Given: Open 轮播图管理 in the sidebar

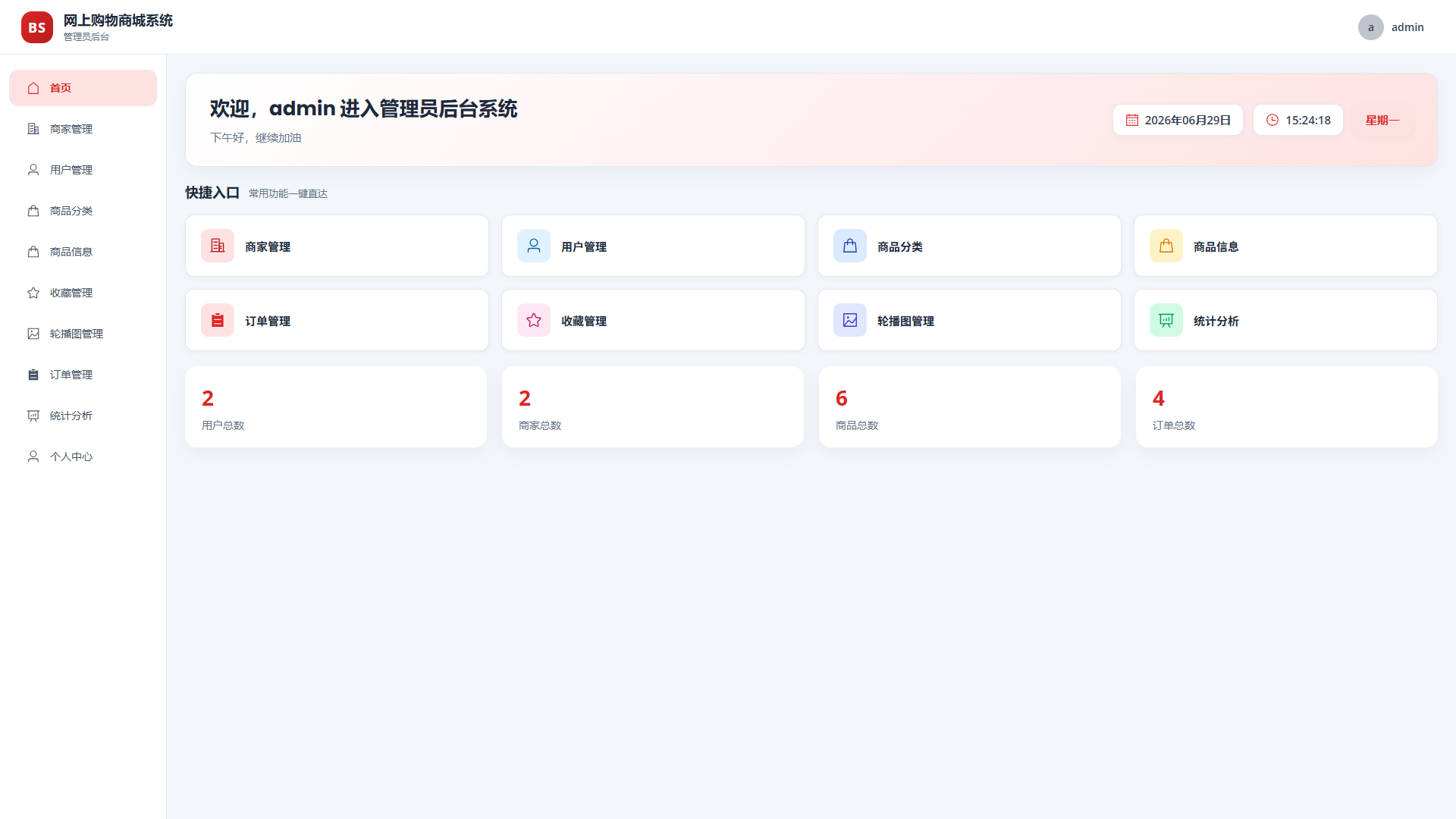Looking at the screenshot, I should click(83, 334).
